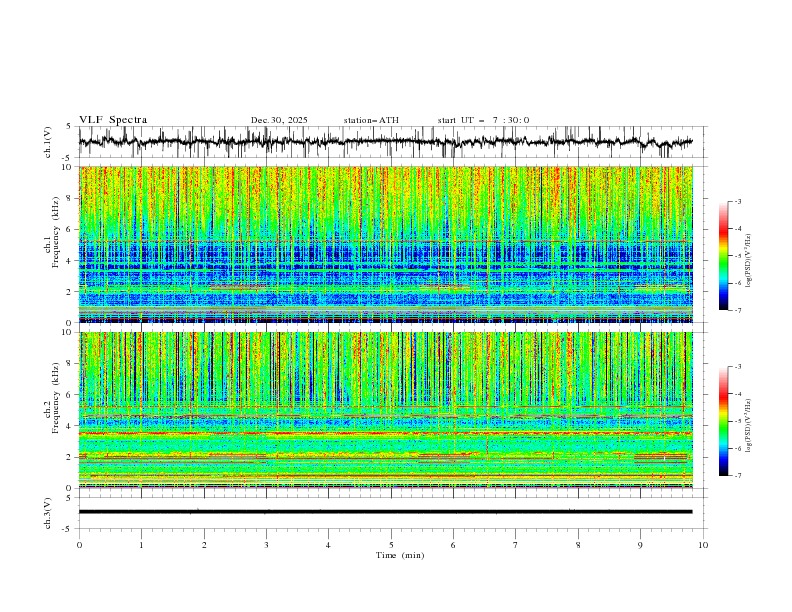
Task: Click the '5' tick on ch.1(V) axis
Action: click(70, 127)
